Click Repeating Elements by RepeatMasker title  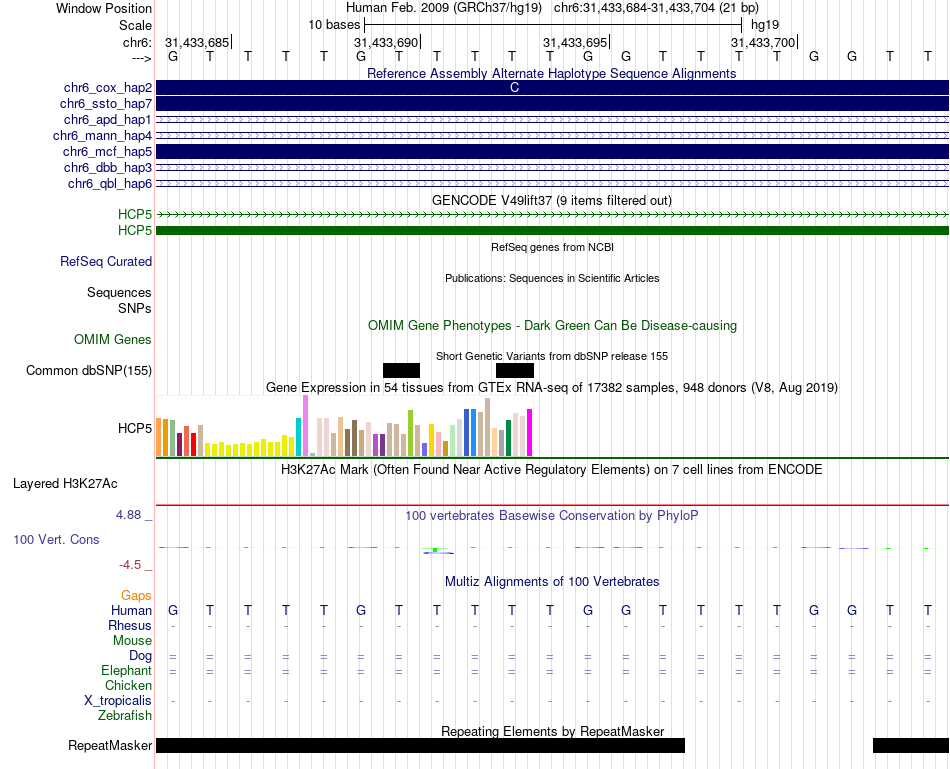552,731
